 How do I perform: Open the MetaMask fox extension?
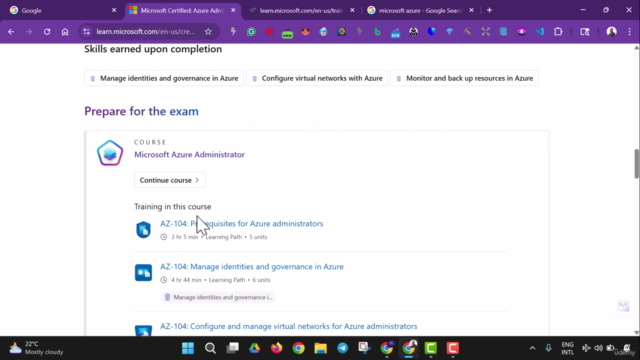pyautogui.click(x=305, y=32)
